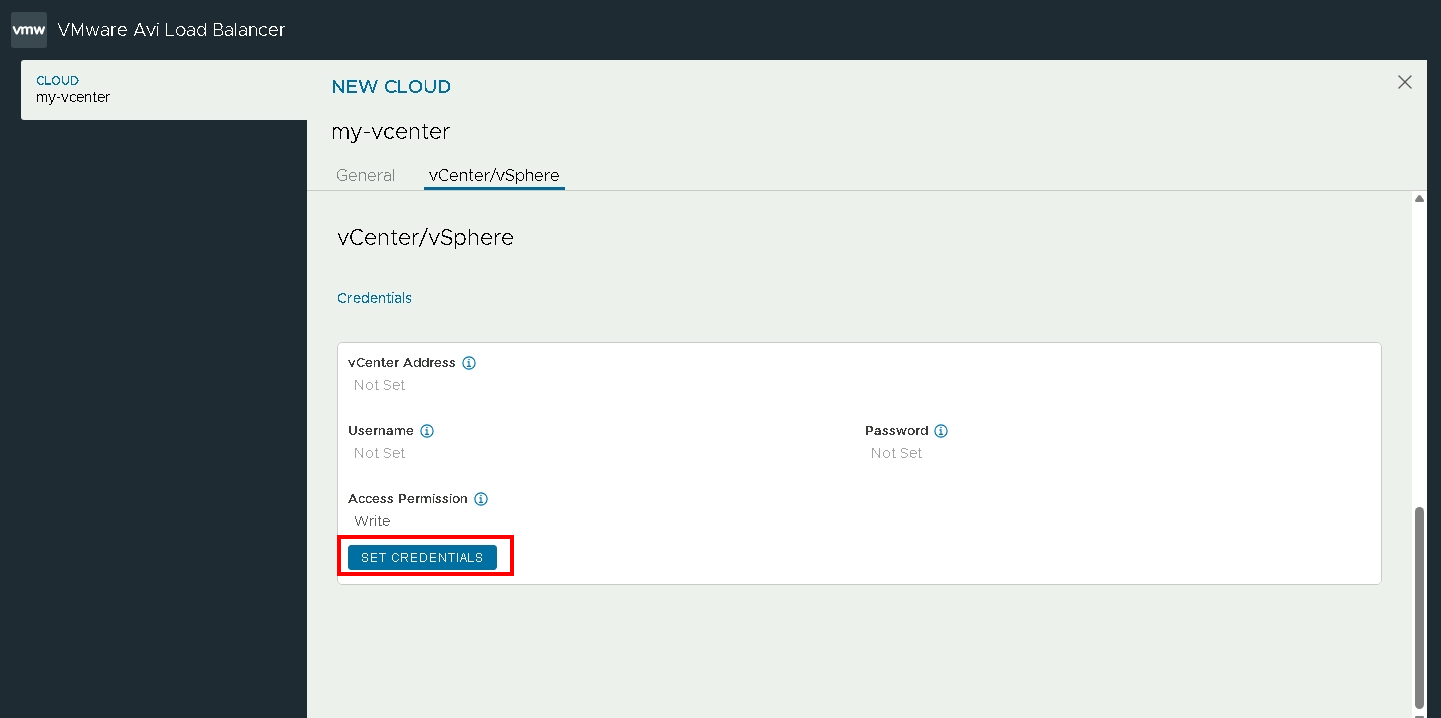Click the 'Write' access permission value

click(372, 521)
